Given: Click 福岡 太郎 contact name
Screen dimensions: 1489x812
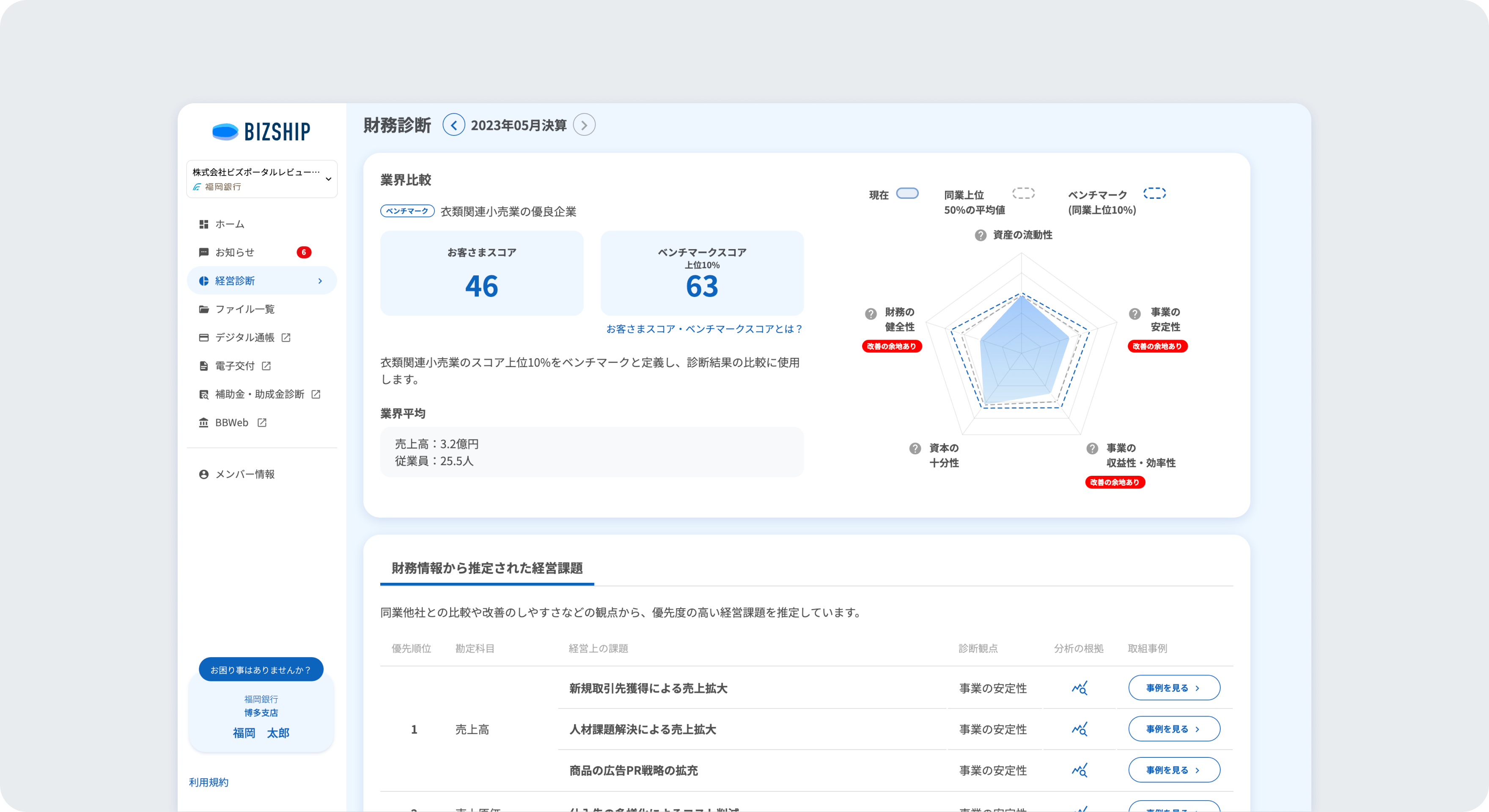Looking at the screenshot, I should click(x=261, y=733).
